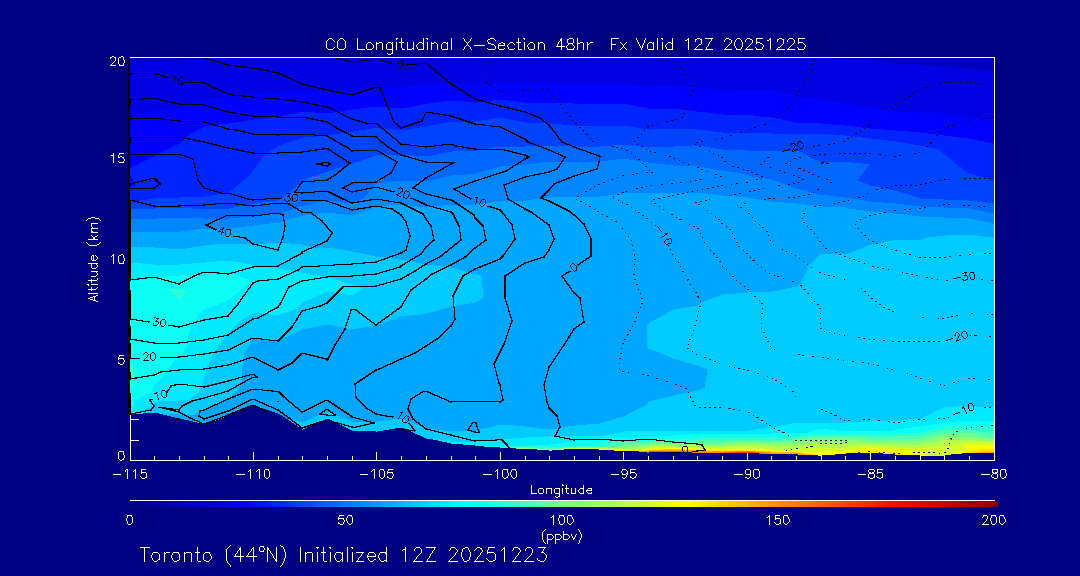Click the 5 km altitude tick label

[120, 358]
